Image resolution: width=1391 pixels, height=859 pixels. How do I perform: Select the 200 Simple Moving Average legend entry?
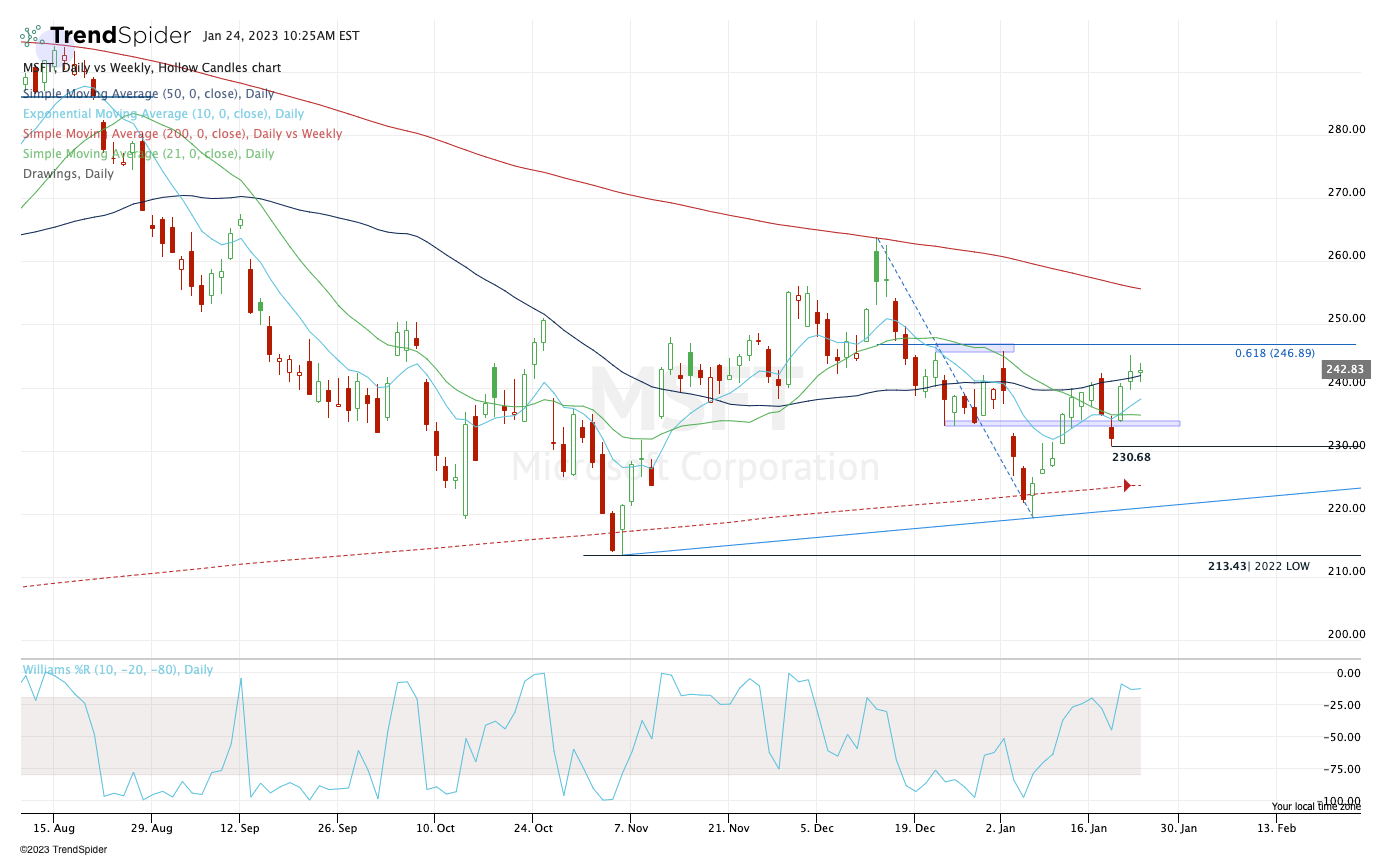(182, 134)
